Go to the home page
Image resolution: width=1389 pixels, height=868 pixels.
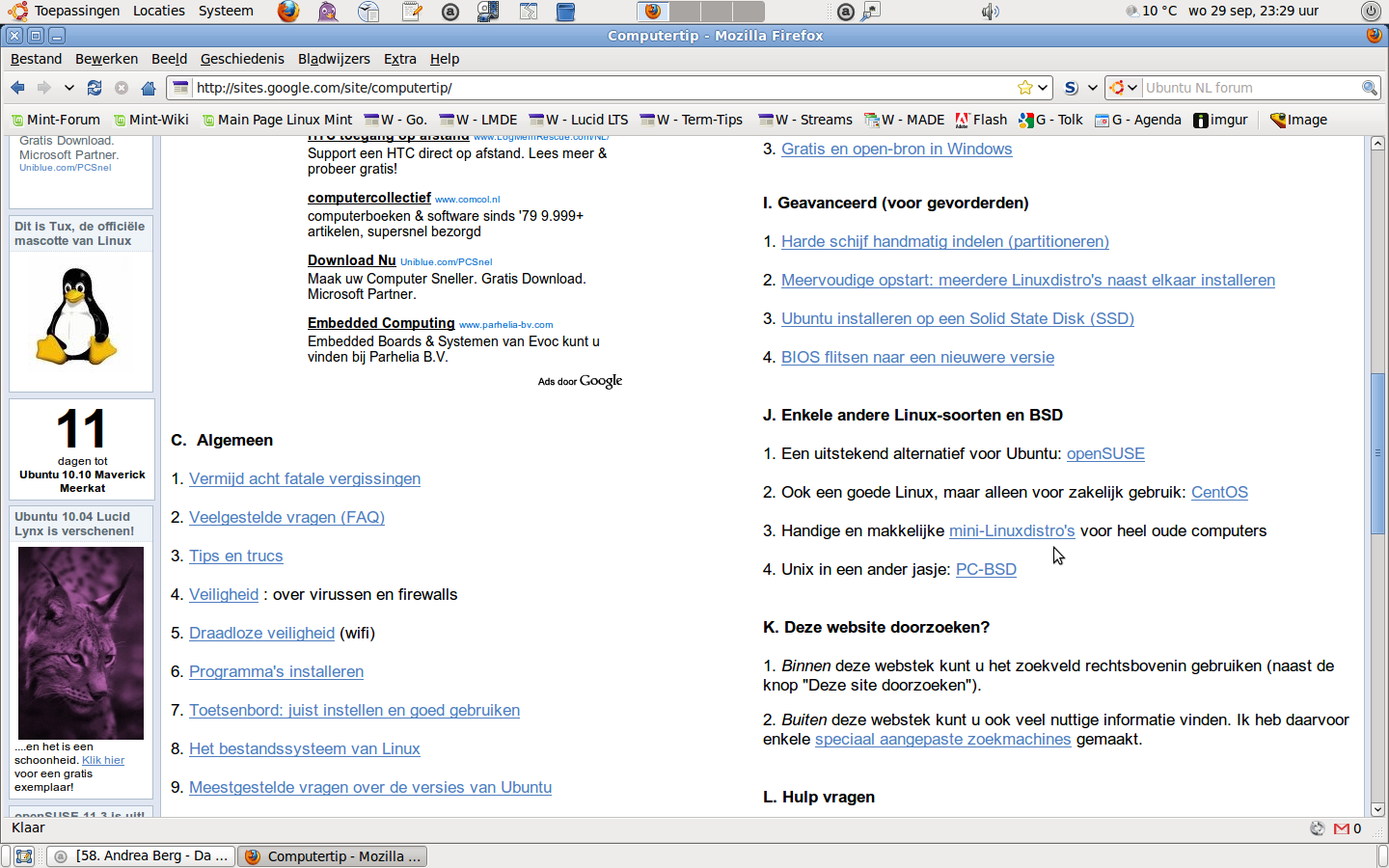(149, 88)
